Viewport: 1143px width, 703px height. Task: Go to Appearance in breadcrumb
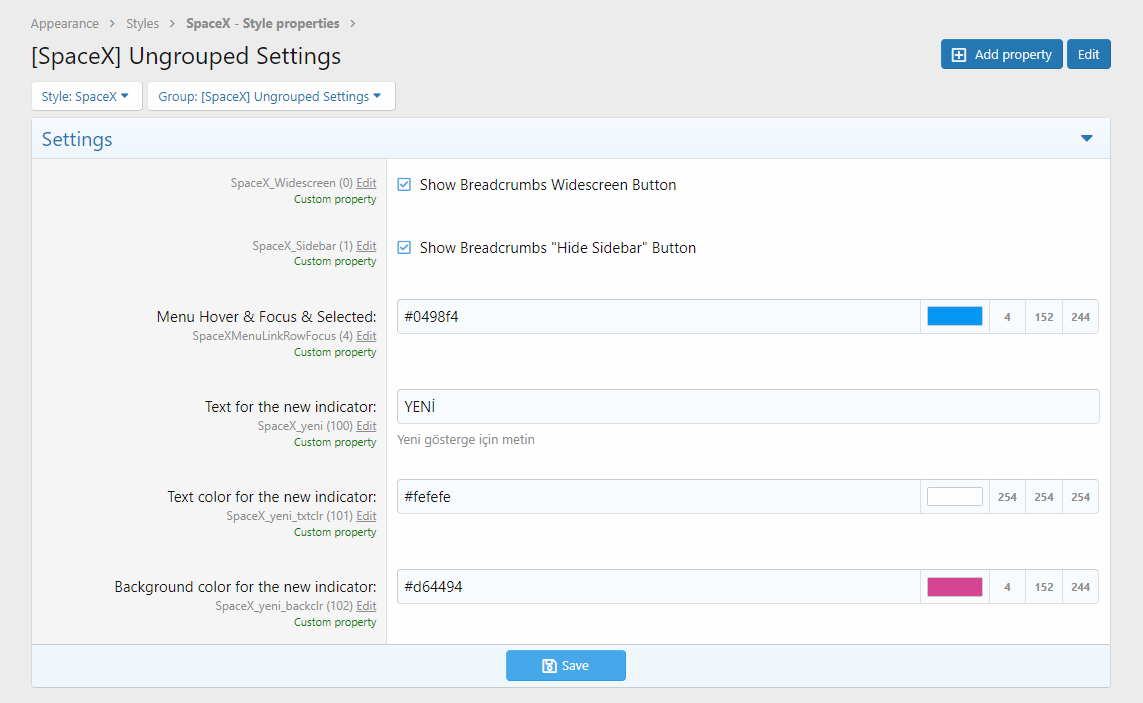(64, 23)
